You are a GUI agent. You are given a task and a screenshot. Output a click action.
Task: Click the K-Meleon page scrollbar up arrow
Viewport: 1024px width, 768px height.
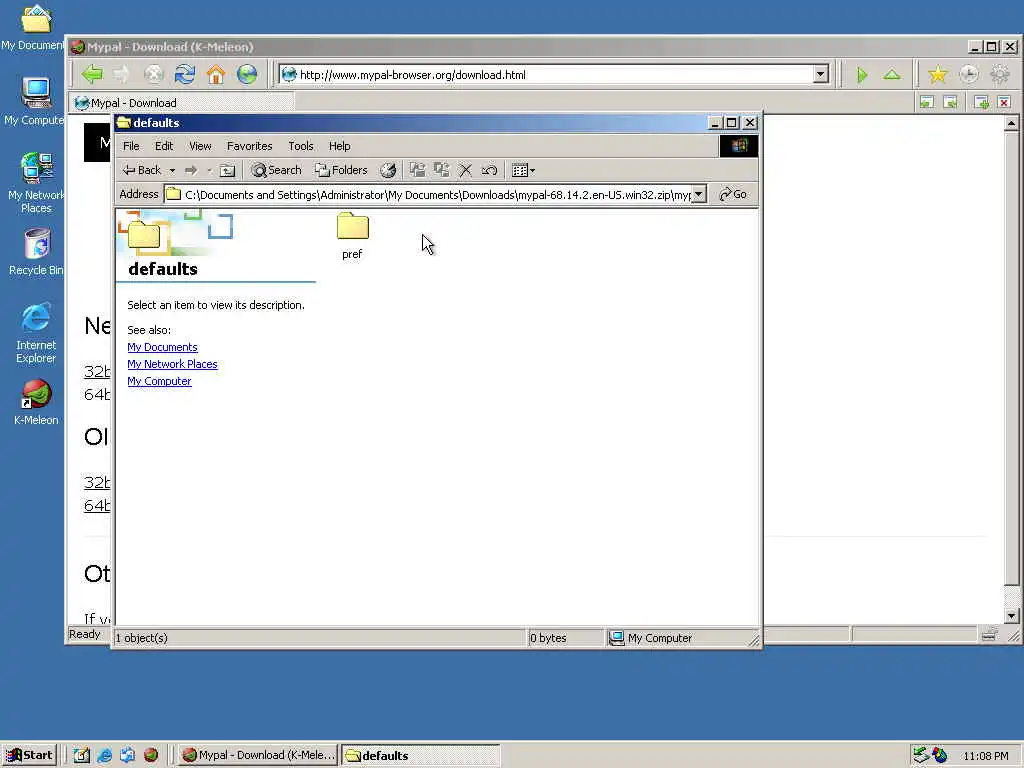point(1012,123)
